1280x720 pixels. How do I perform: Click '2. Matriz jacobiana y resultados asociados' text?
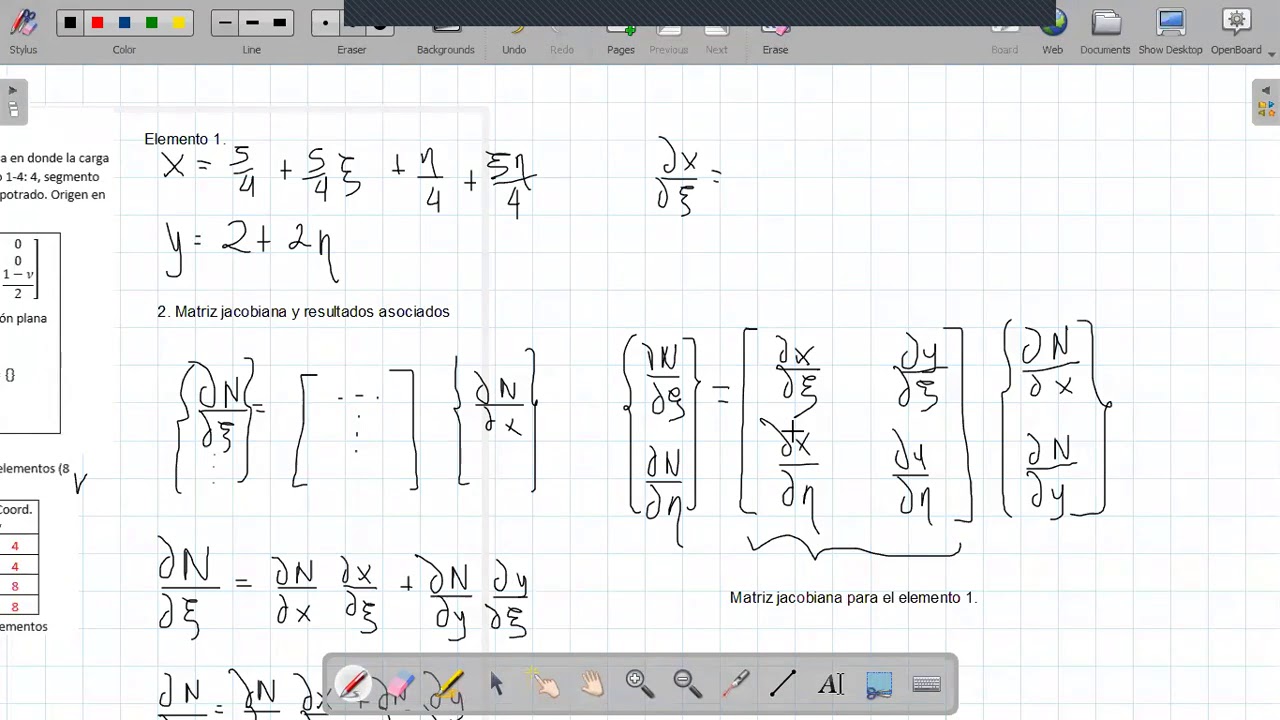[x=303, y=312]
